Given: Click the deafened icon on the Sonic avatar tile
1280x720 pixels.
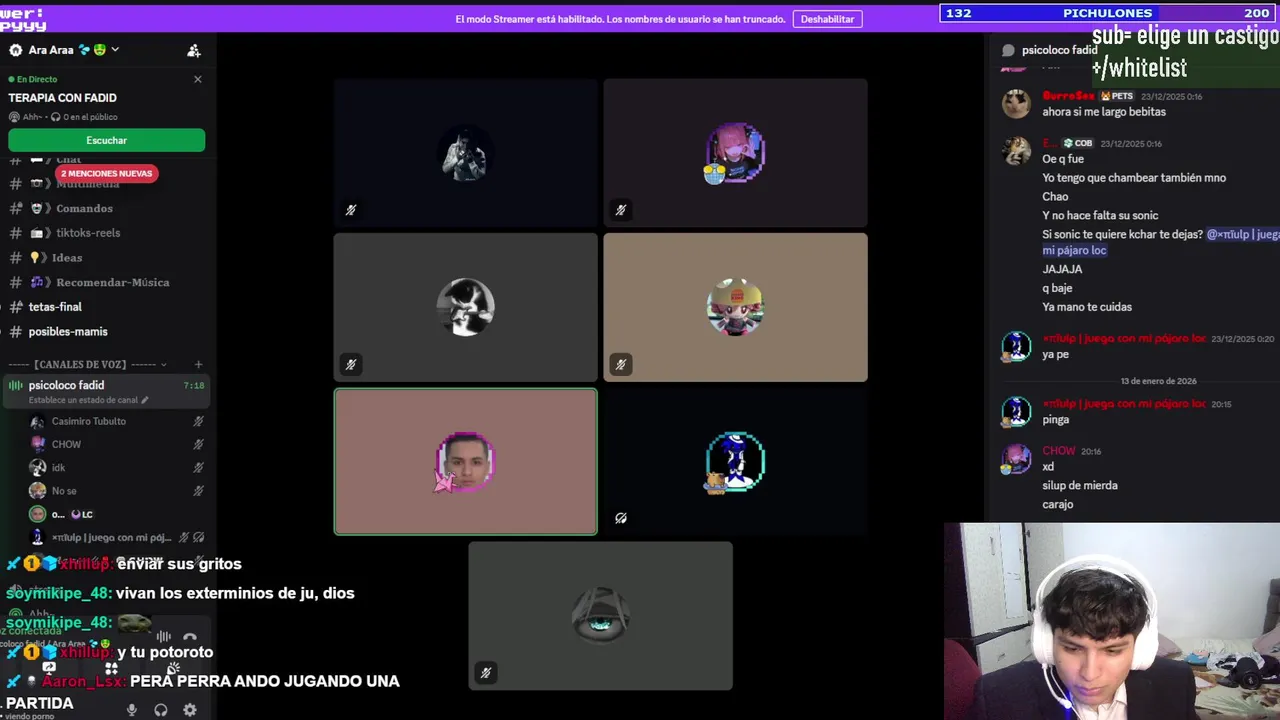Looking at the screenshot, I should click(621, 518).
